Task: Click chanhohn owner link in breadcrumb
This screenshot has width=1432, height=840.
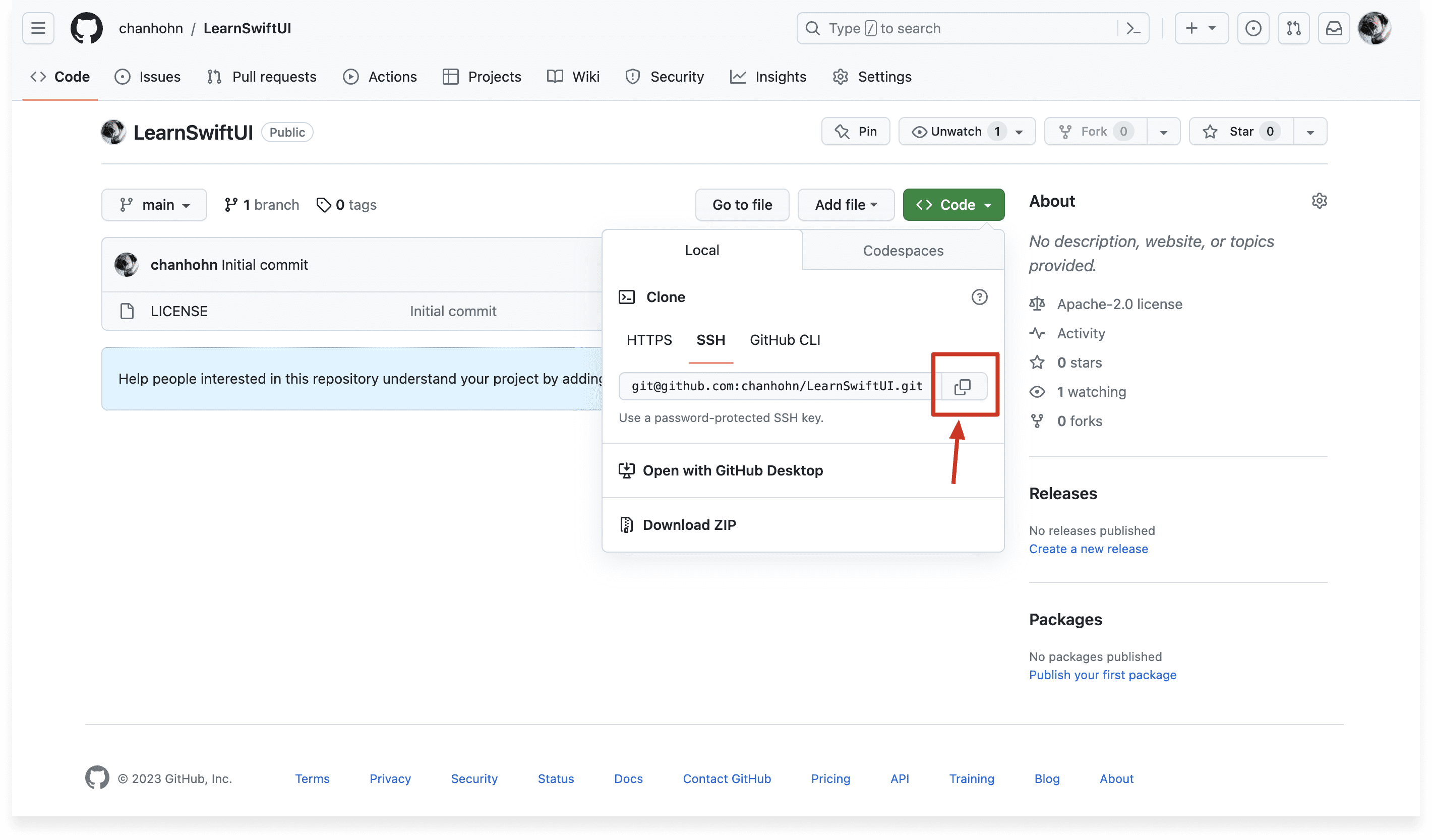Action: [151, 28]
